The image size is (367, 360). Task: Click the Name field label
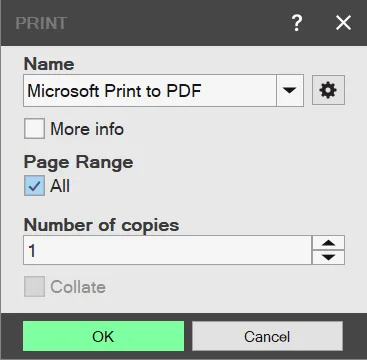[x=49, y=64]
